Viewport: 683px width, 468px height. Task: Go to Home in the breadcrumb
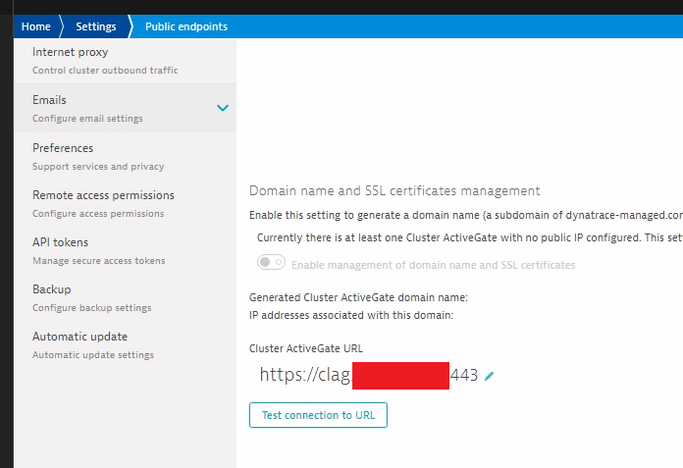[36, 26]
